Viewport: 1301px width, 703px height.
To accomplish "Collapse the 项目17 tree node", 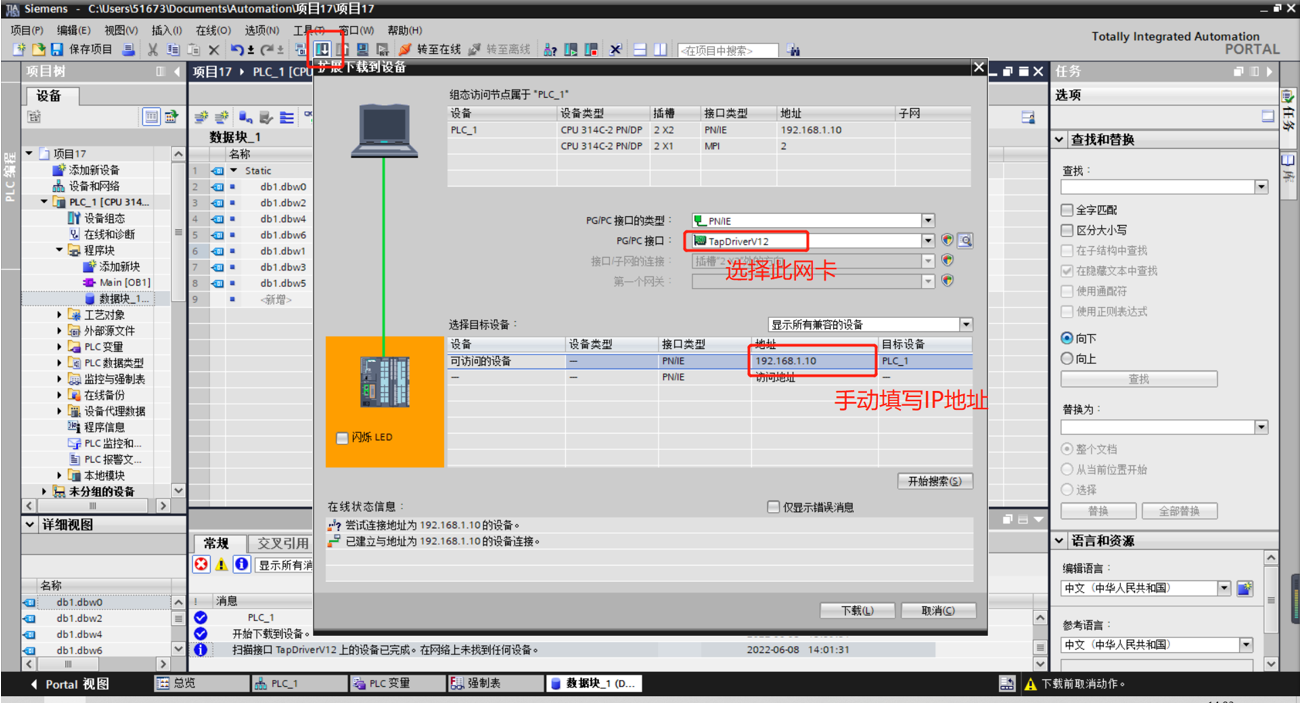I will [31, 154].
